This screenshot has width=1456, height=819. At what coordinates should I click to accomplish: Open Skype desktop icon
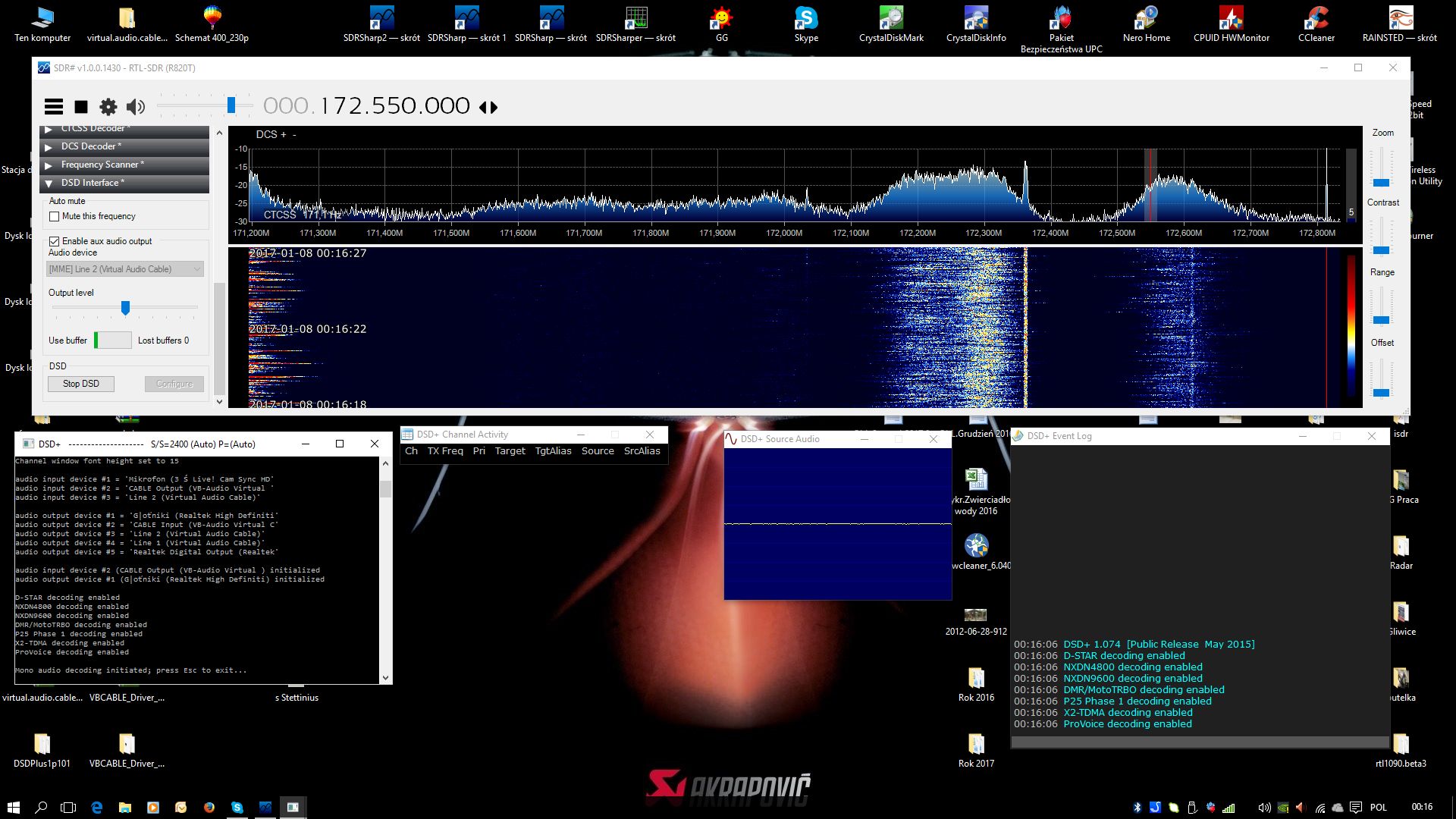(806, 24)
